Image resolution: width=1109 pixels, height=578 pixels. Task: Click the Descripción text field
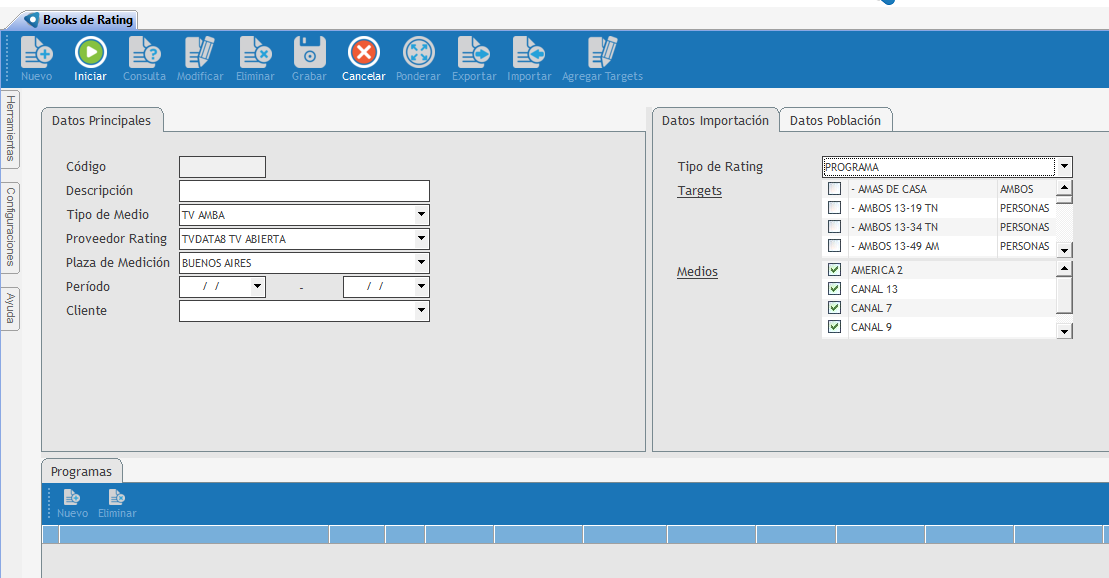pos(304,191)
